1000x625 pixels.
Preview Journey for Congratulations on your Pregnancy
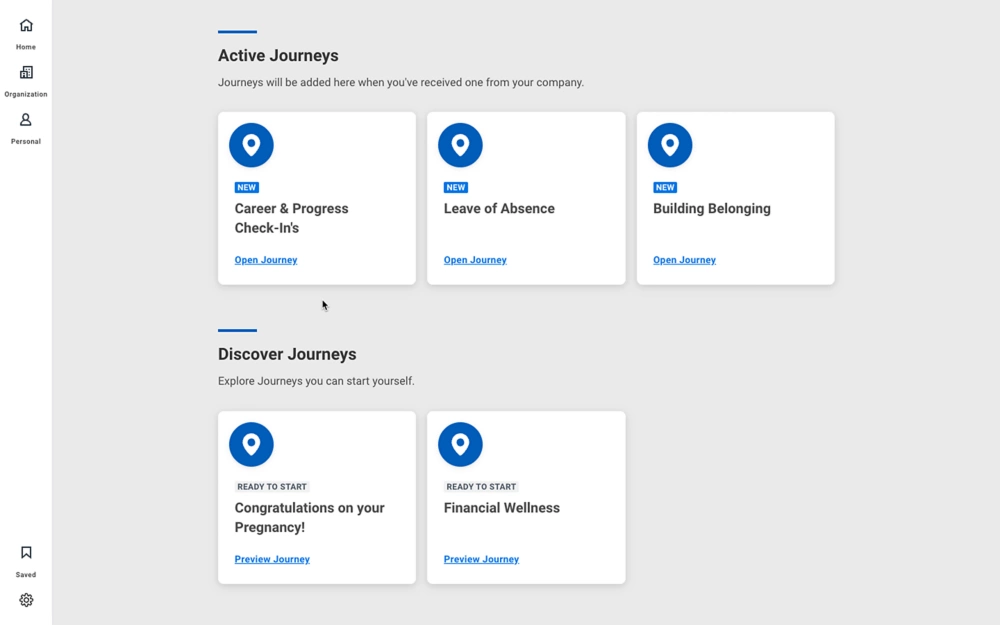point(272,559)
